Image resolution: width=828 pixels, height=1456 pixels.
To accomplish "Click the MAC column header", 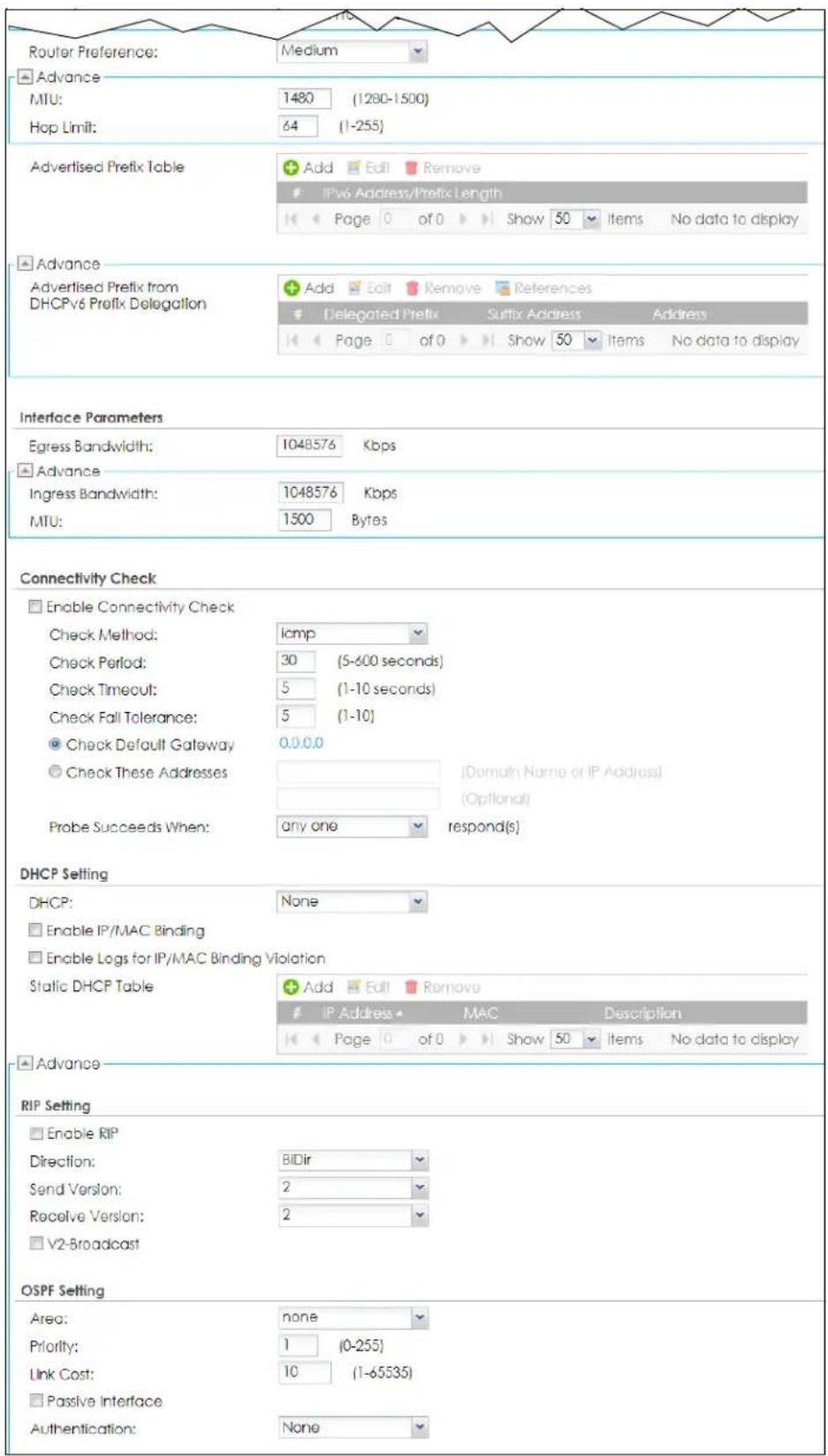I will pos(480,1013).
